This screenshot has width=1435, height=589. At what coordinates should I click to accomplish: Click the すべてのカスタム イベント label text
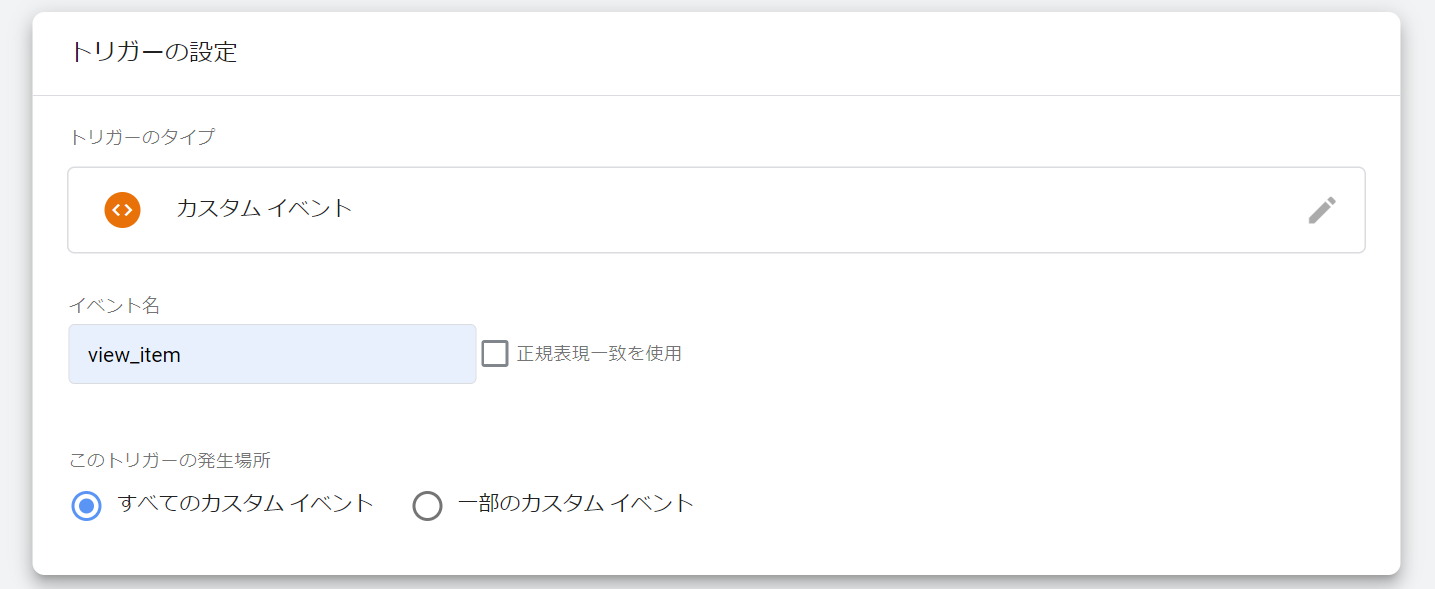(245, 504)
